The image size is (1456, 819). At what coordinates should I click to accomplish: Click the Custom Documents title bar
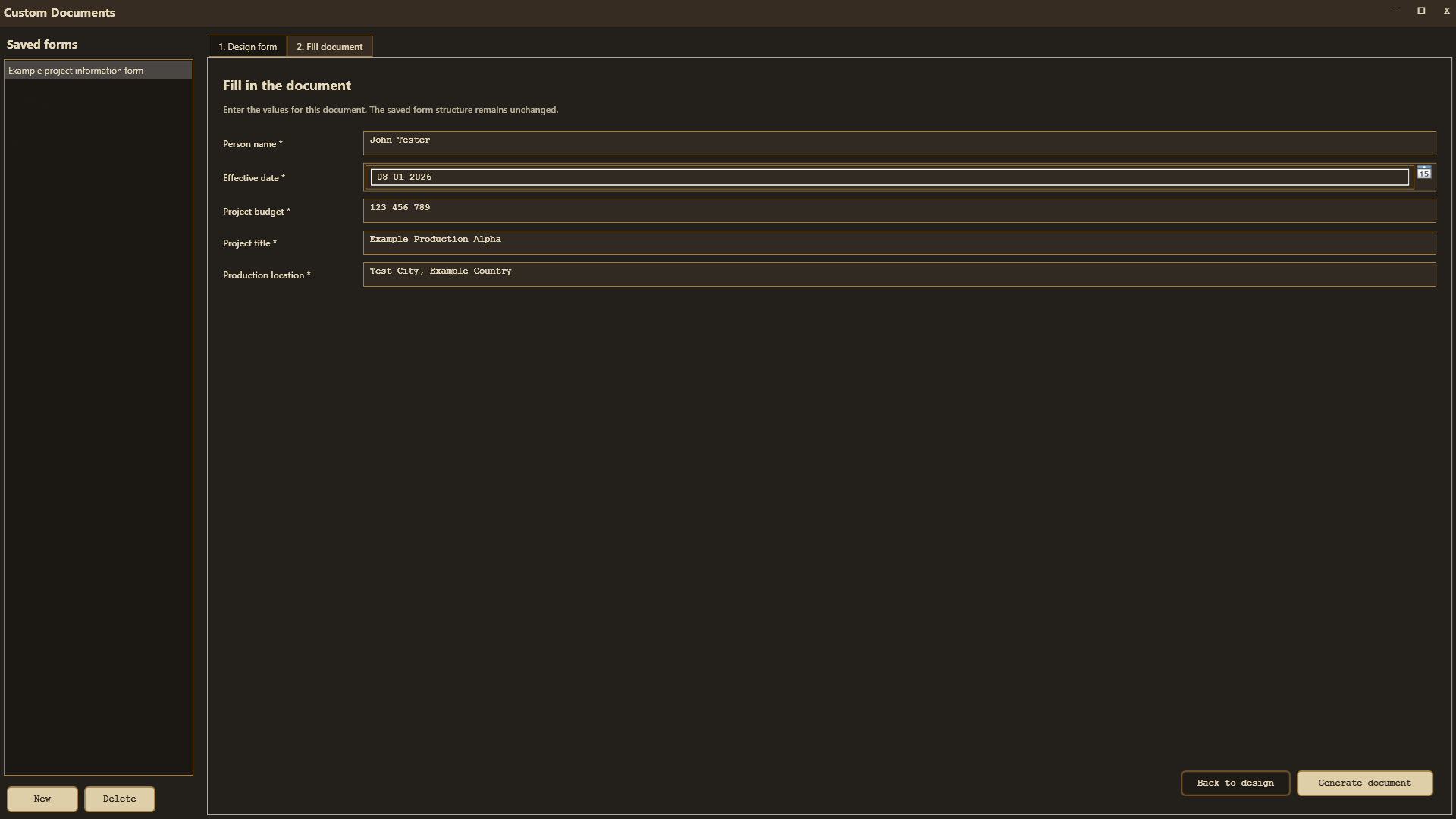click(x=682, y=12)
